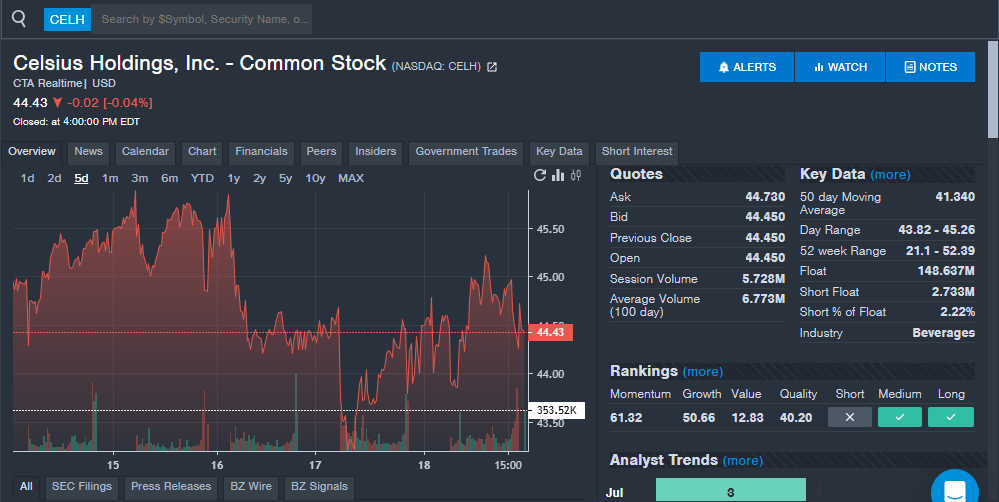Set chart range to 6m

coord(169,178)
